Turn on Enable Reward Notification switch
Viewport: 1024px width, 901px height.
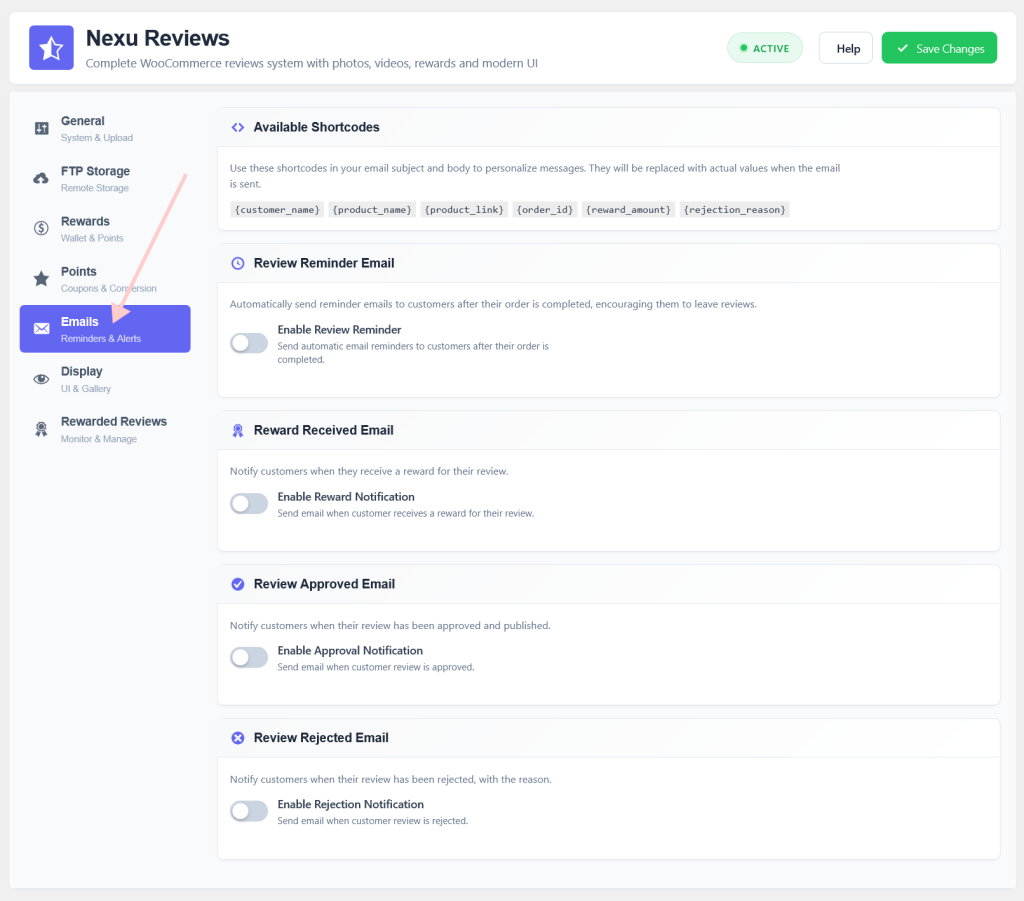[249, 503]
